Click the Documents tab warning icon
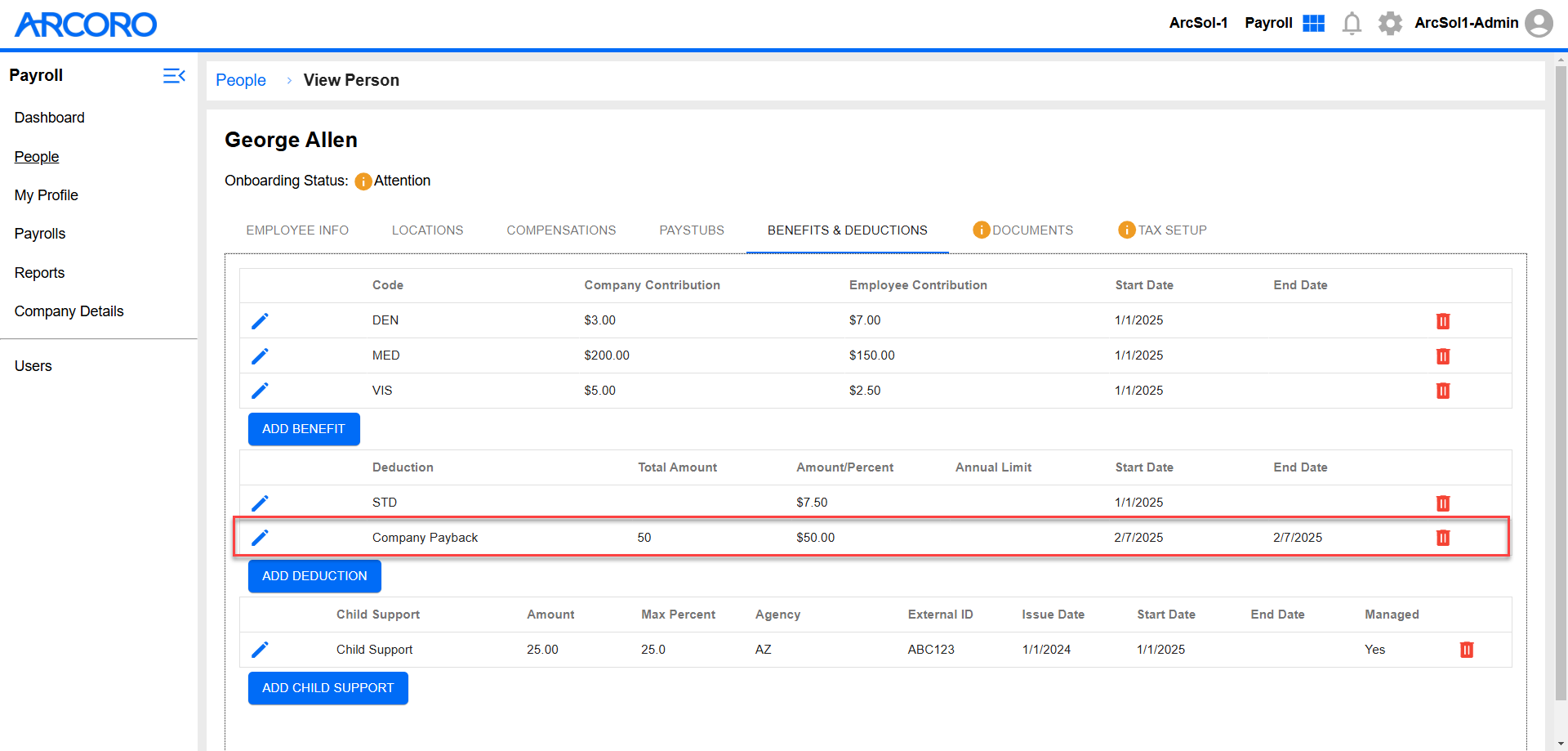This screenshot has width=1568, height=751. 982,230
